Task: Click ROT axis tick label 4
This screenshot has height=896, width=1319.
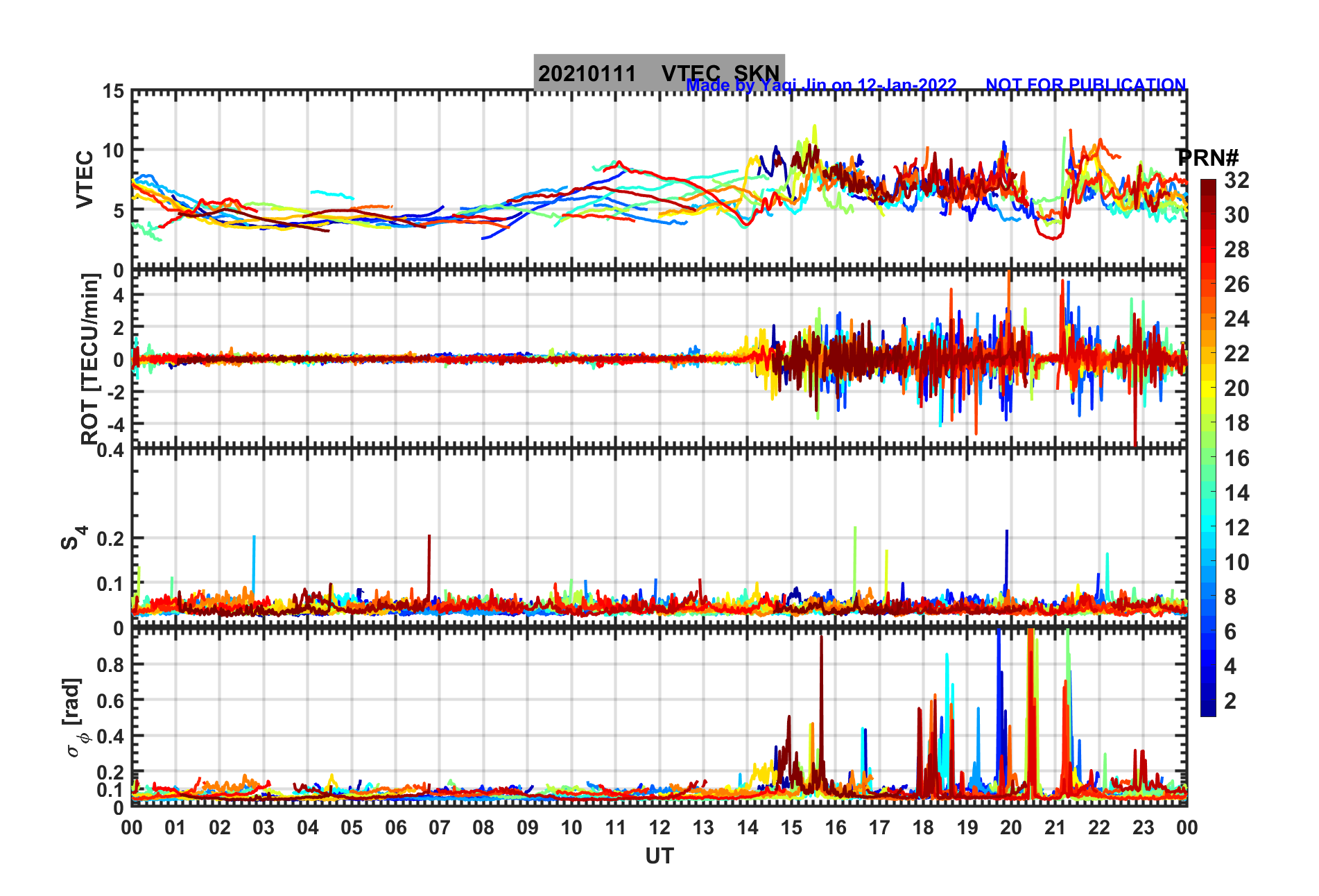Action: click(119, 295)
